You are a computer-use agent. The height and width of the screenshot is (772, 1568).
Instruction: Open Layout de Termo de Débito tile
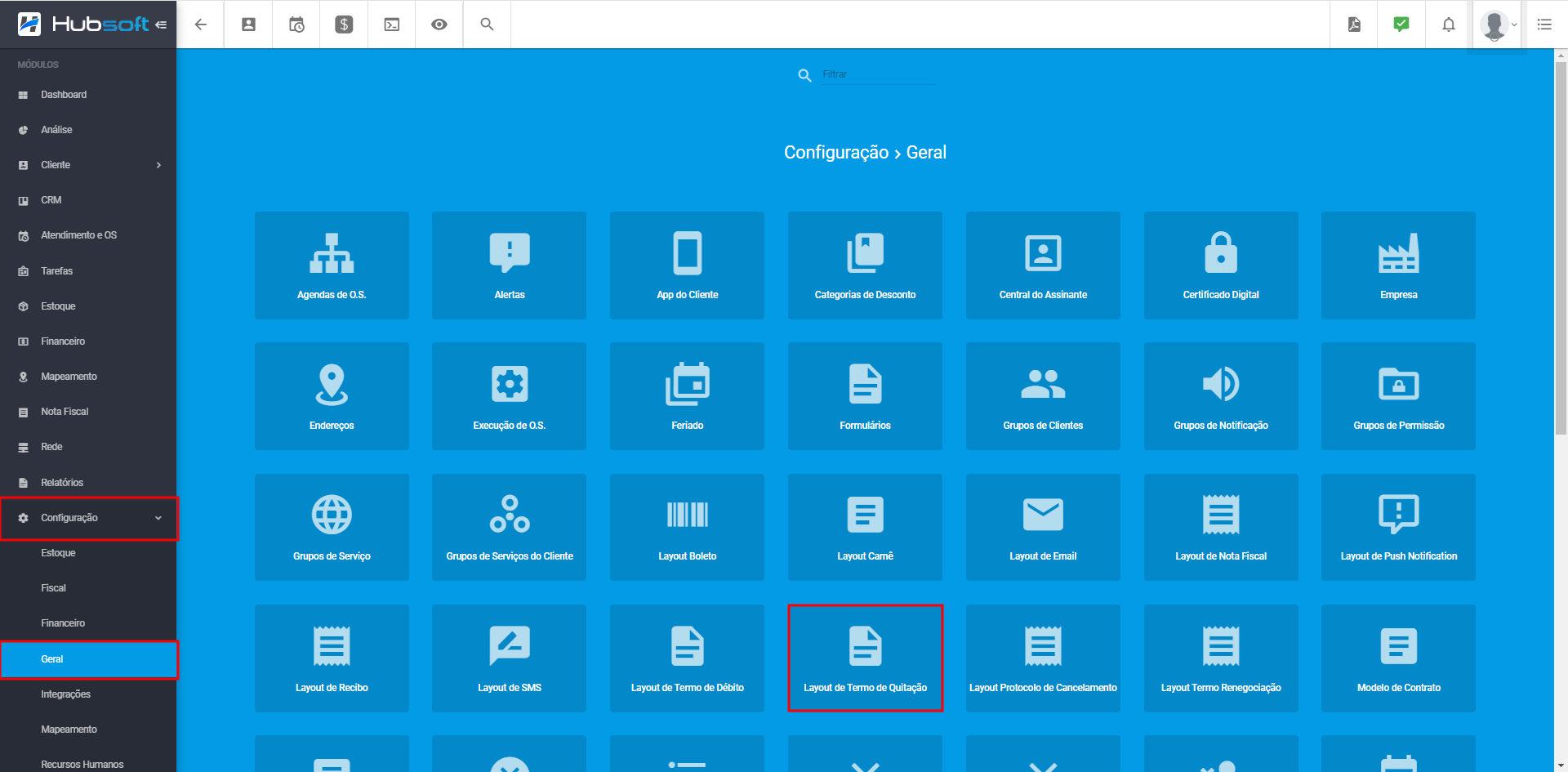click(687, 658)
